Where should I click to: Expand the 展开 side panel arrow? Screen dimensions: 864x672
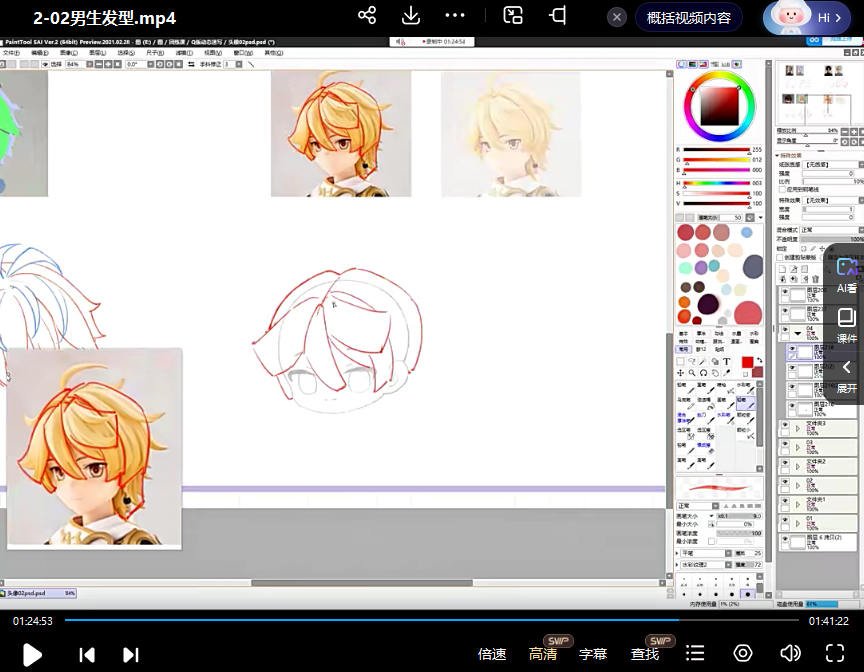pos(847,367)
